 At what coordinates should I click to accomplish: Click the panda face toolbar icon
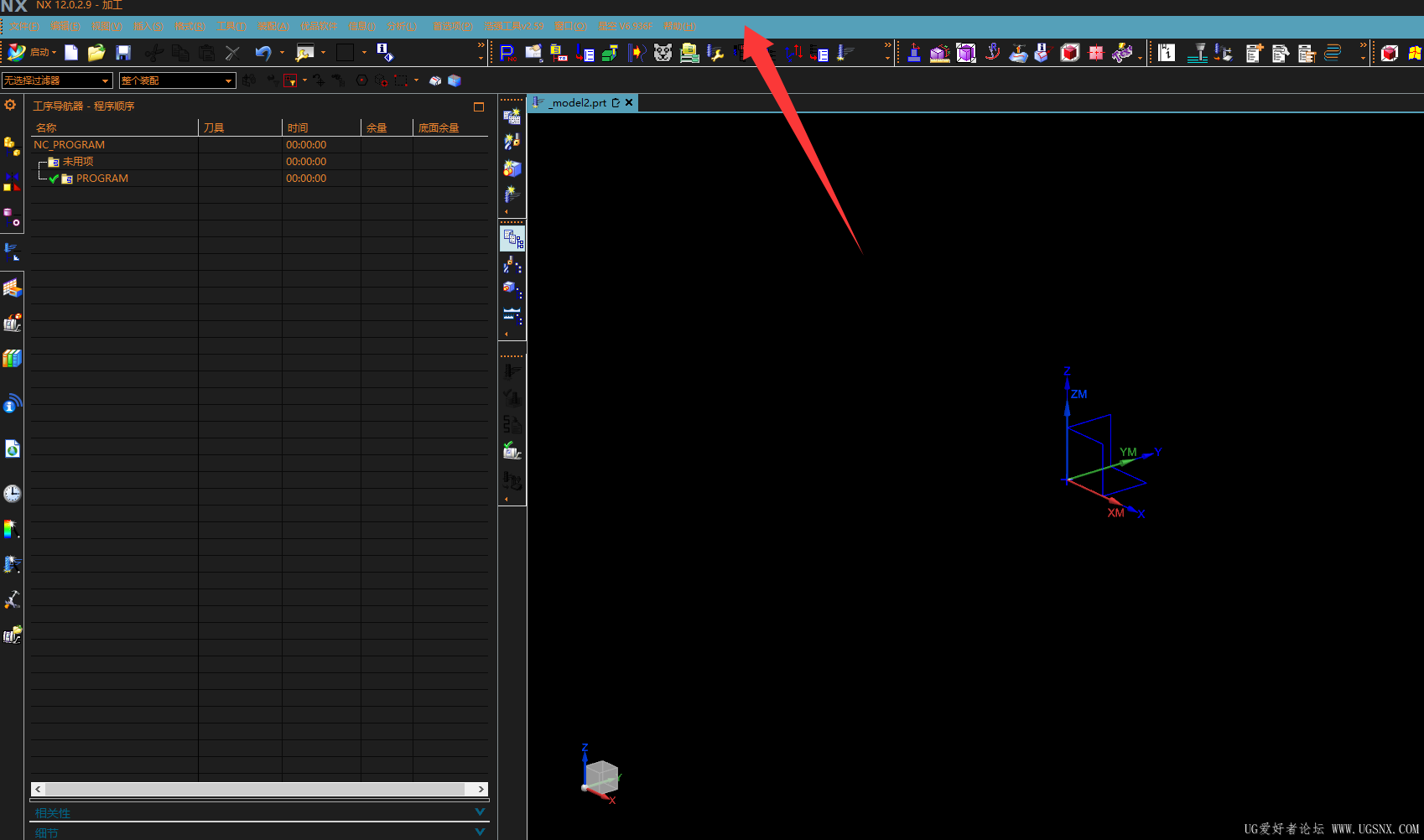tap(663, 53)
